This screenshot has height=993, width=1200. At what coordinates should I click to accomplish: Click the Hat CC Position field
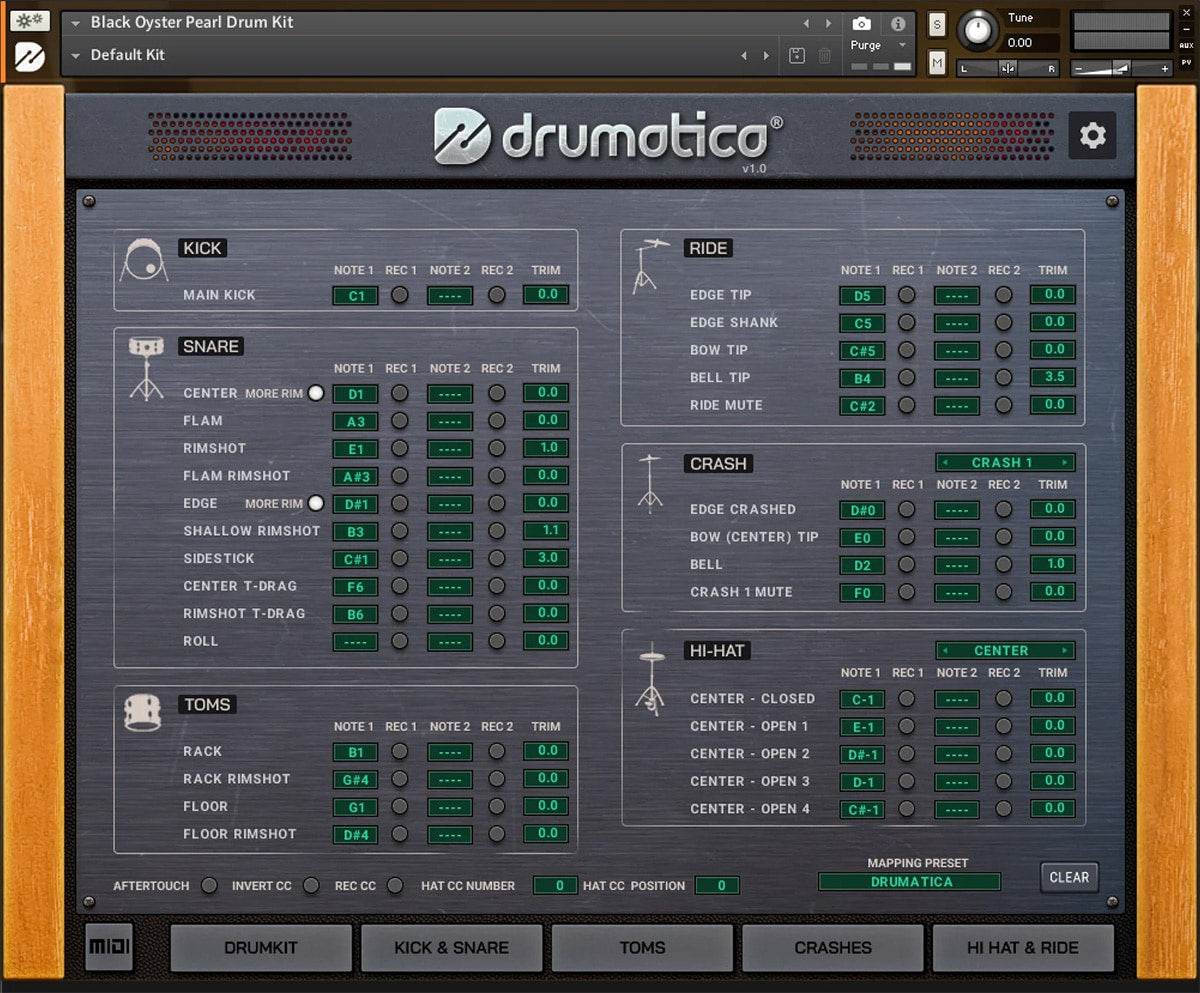click(x=717, y=885)
